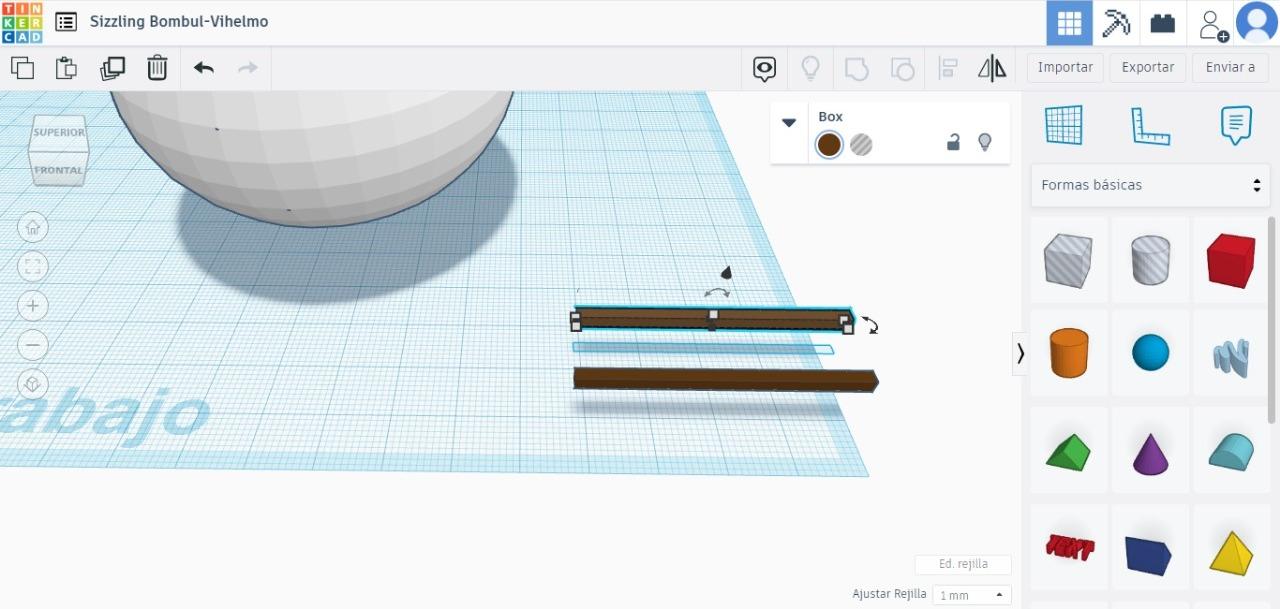Select the green Roof shape

pyautogui.click(x=1068, y=452)
